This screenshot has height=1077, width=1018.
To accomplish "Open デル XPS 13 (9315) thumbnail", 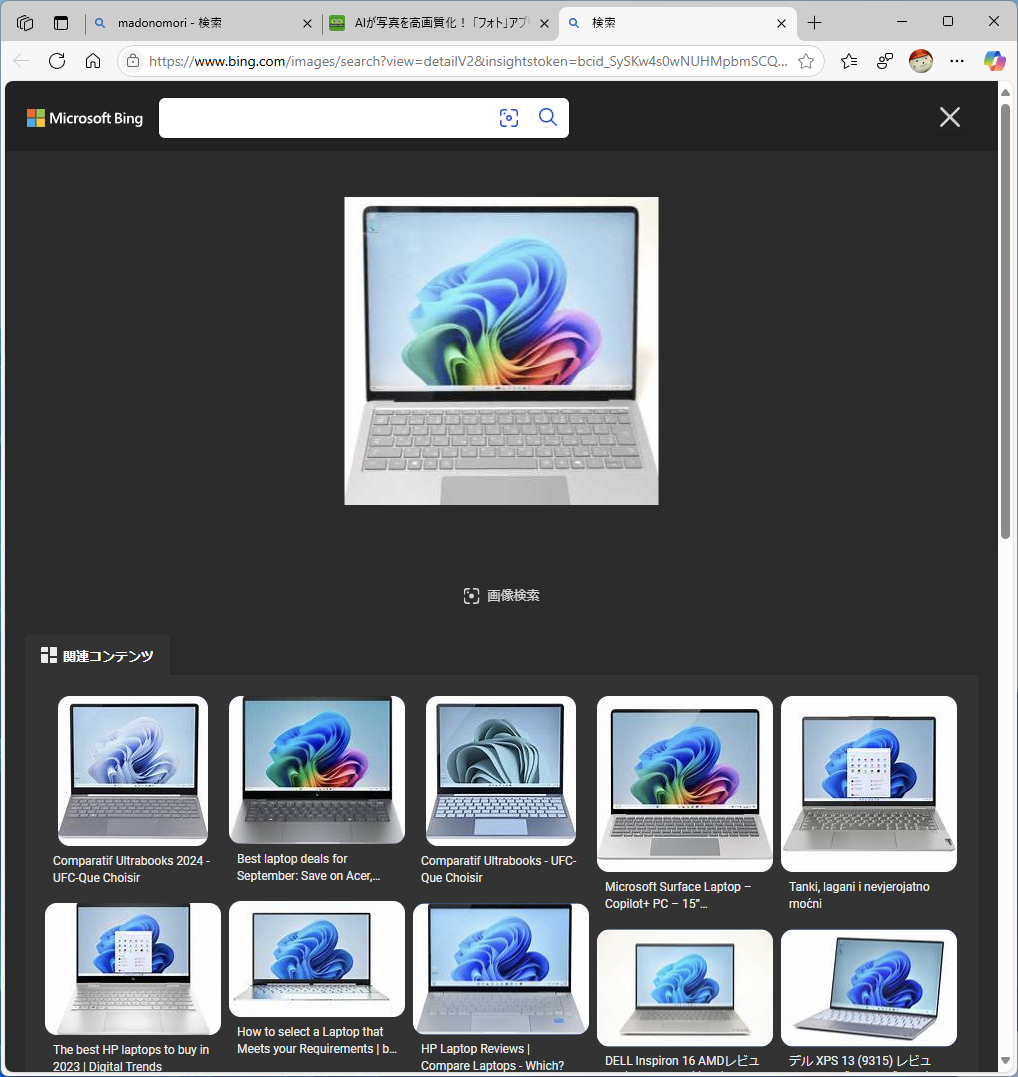I will pyautogui.click(x=869, y=988).
